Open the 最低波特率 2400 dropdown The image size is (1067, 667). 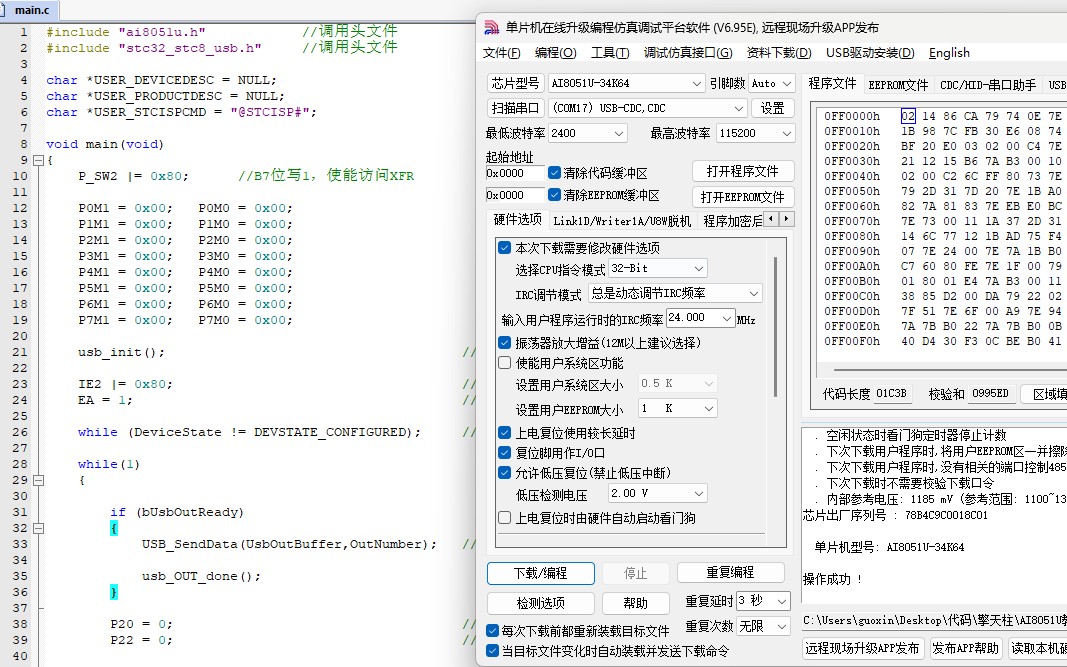[x=587, y=133]
